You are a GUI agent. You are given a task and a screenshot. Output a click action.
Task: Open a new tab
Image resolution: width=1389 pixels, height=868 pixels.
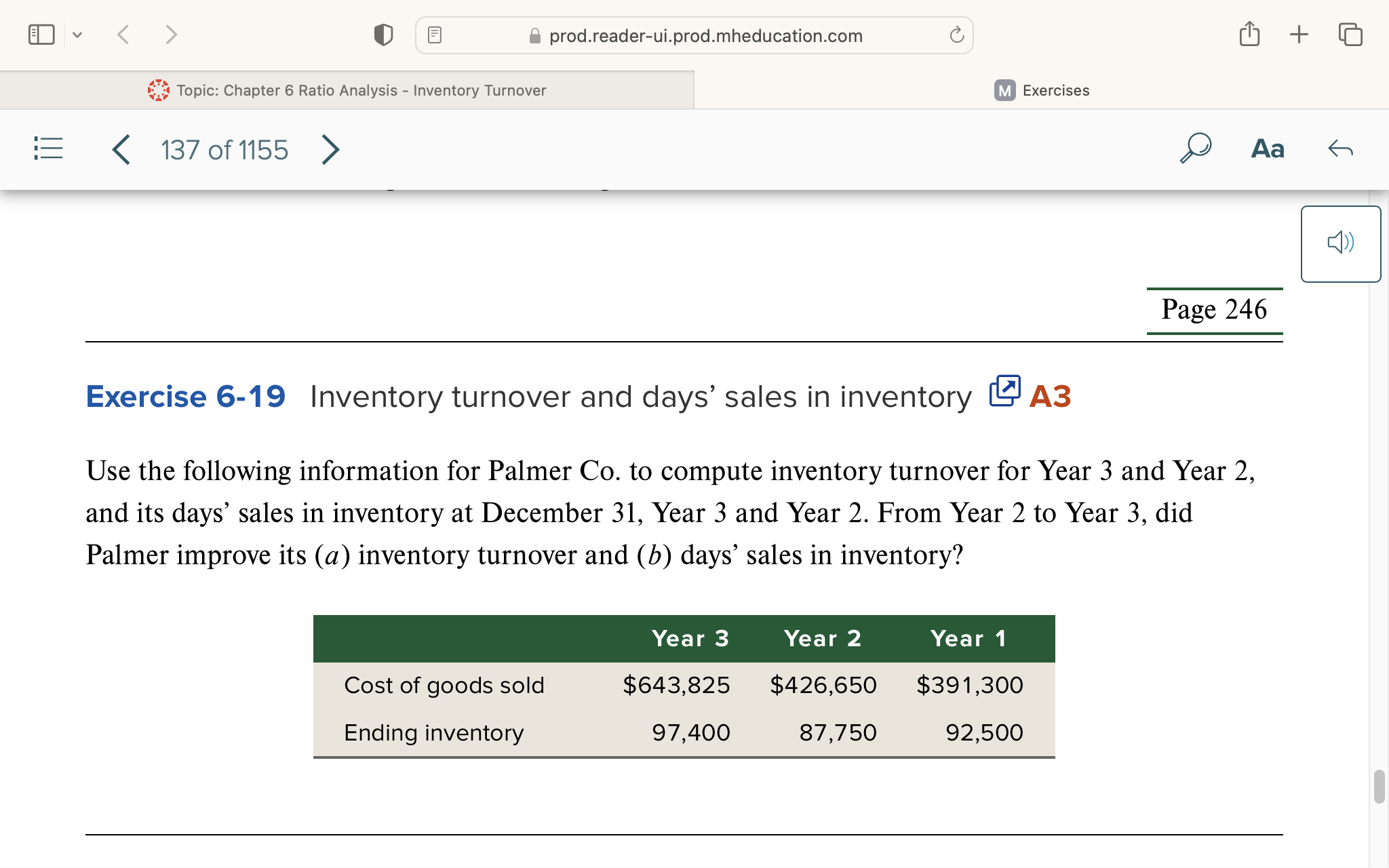1299,34
